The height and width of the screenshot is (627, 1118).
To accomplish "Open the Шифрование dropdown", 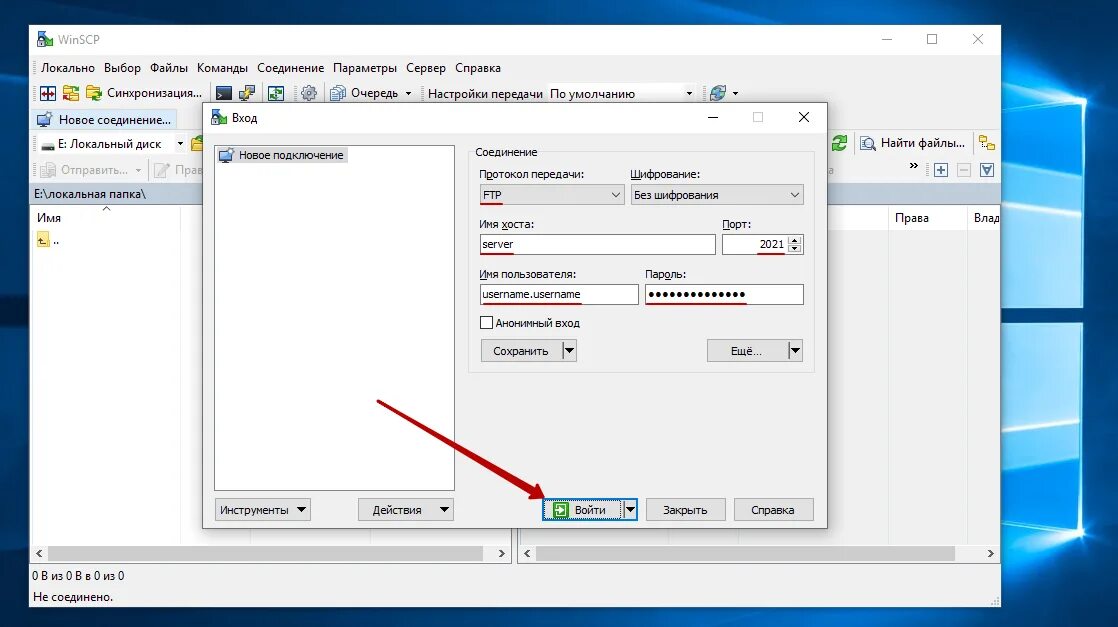I will click(x=717, y=195).
